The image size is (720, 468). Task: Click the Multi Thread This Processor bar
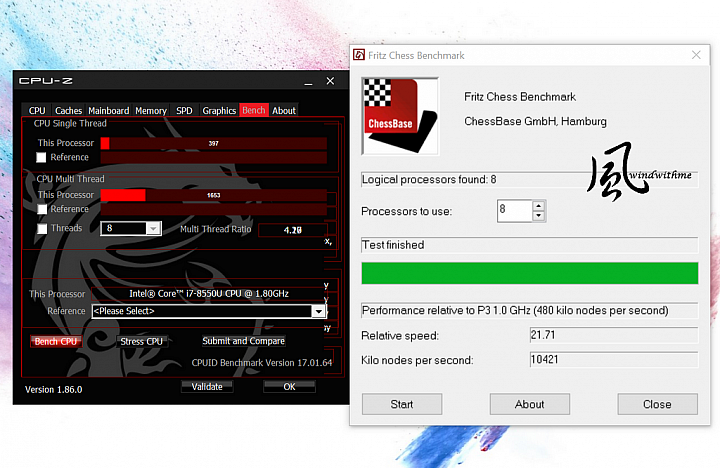tap(214, 195)
